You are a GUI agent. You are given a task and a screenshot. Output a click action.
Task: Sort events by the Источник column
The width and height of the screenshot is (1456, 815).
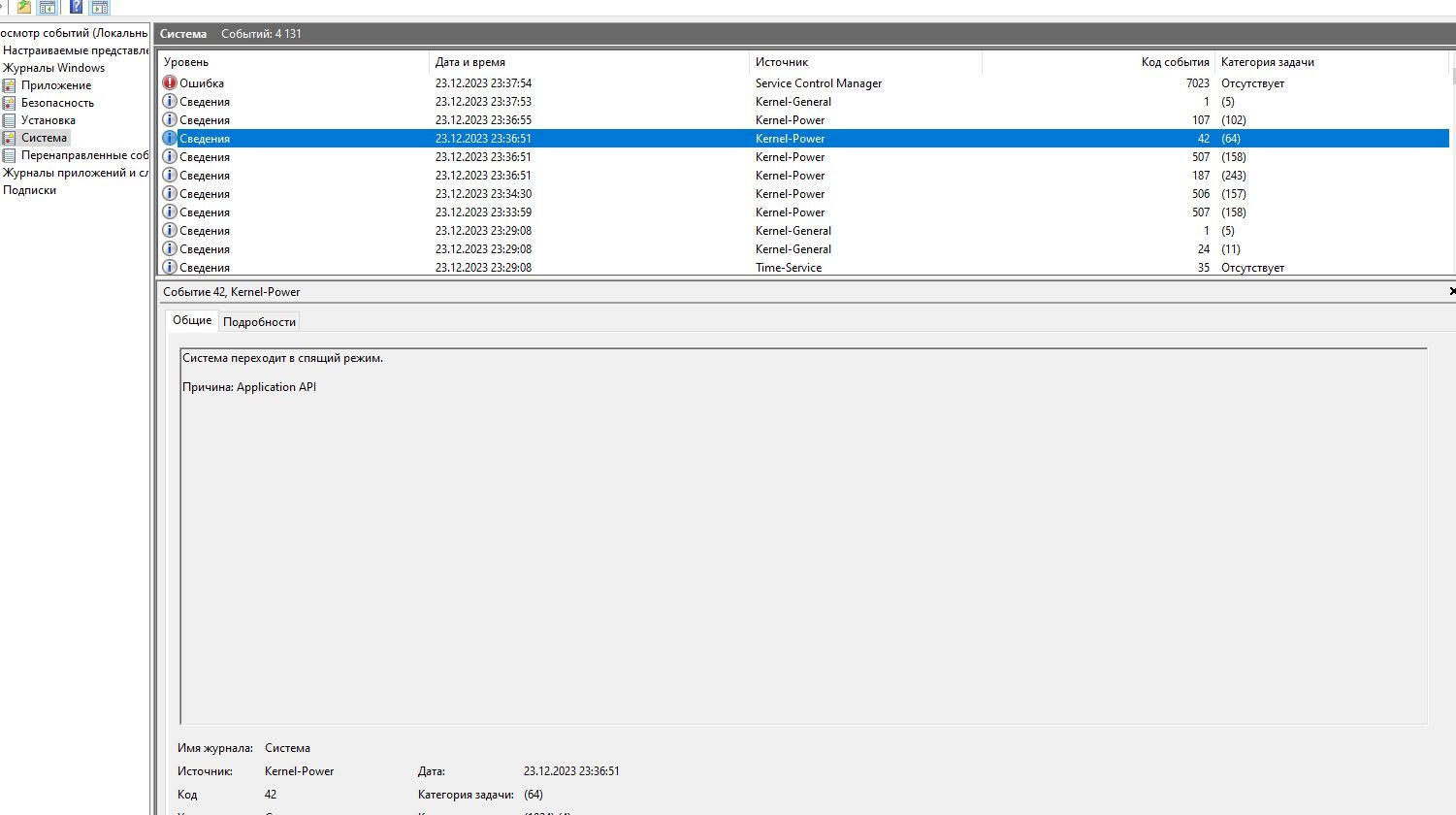pos(865,62)
